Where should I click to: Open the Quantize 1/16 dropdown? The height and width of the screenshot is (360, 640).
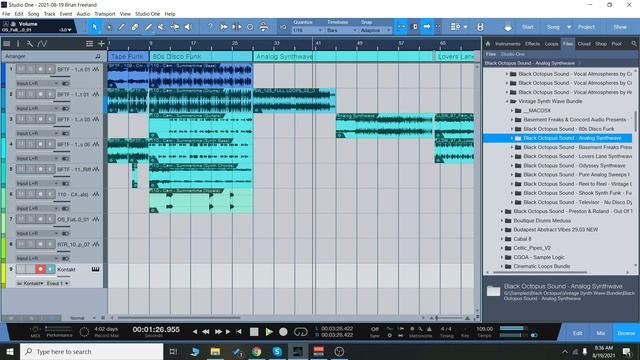click(x=307, y=30)
